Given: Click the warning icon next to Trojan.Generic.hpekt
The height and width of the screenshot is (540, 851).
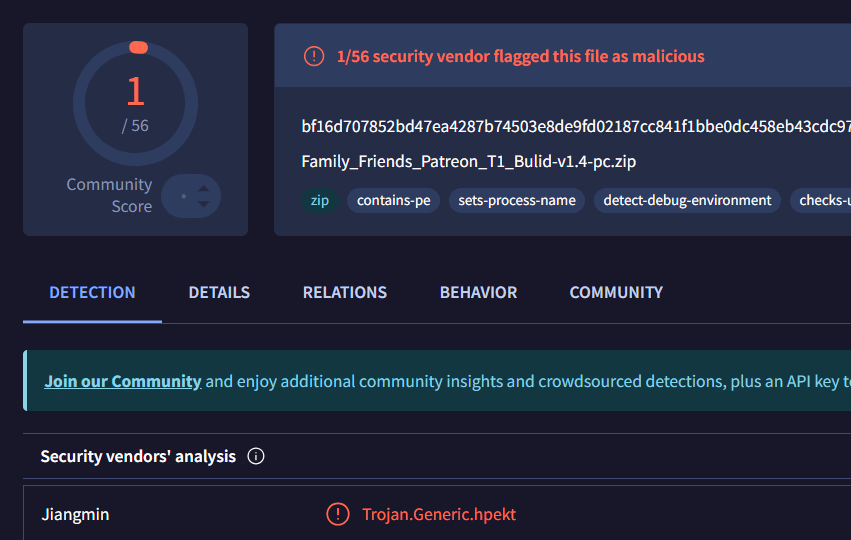Looking at the screenshot, I should tap(338, 514).
